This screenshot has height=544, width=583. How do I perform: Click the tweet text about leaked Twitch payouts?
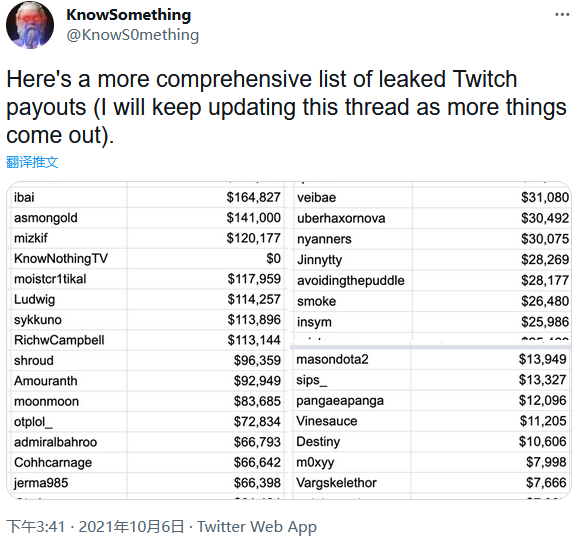pyautogui.click(x=286, y=107)
